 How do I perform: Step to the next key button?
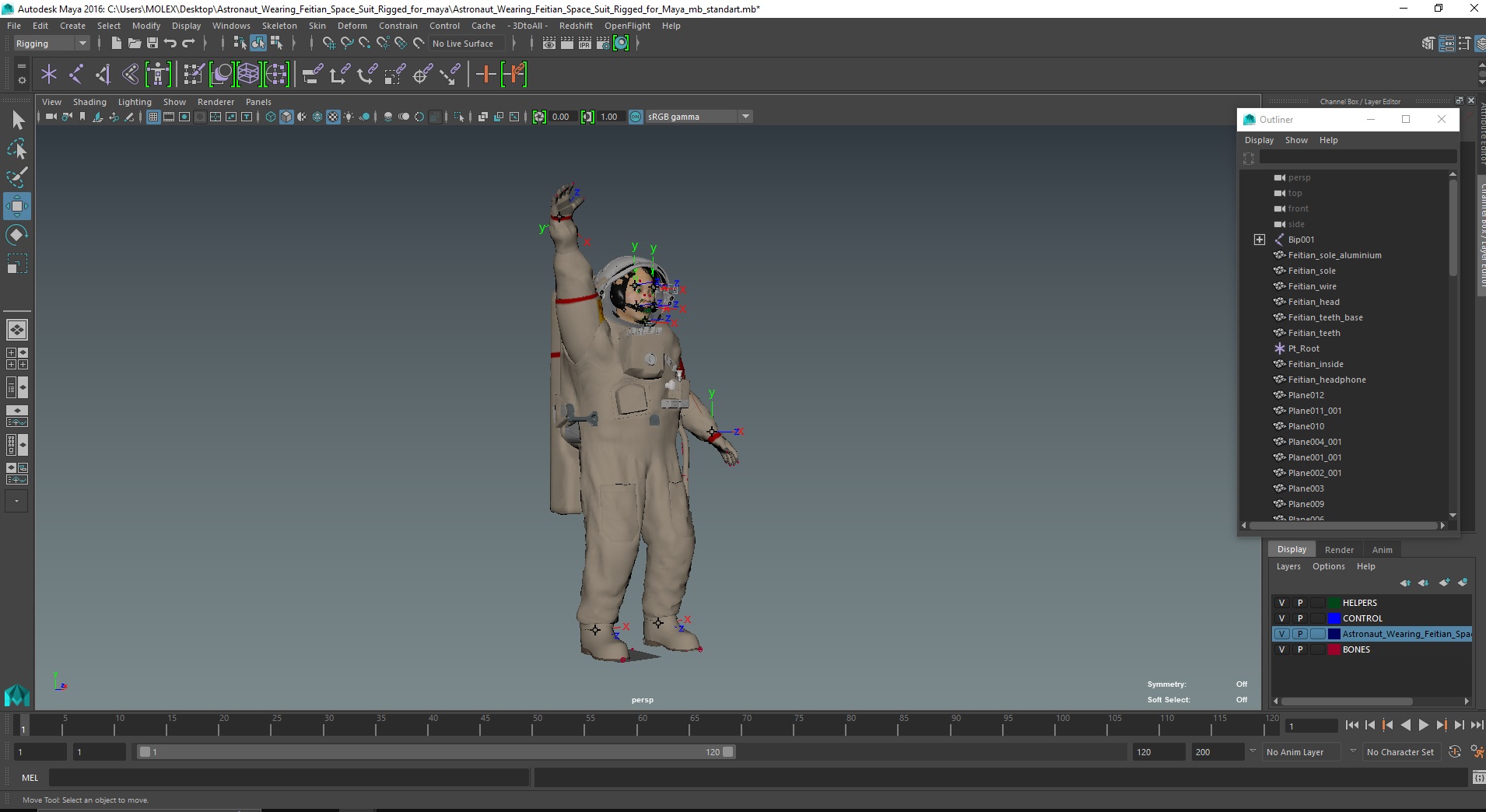(1441, 725)
